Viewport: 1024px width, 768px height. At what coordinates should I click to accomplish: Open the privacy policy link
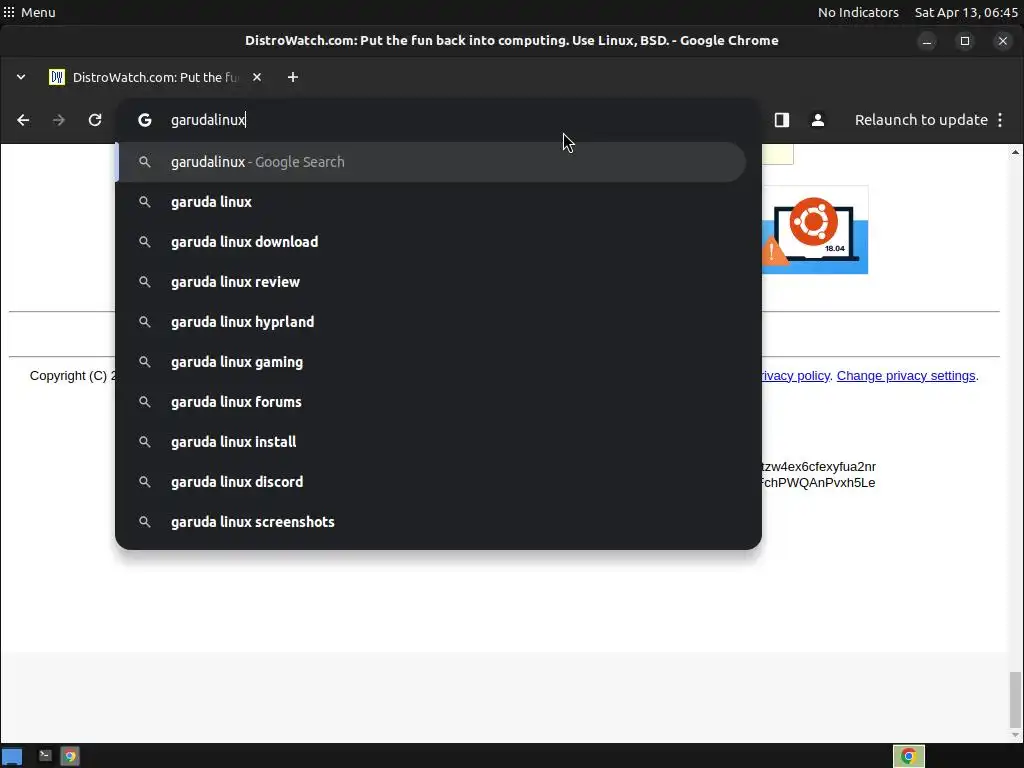(x=795, y=376)
